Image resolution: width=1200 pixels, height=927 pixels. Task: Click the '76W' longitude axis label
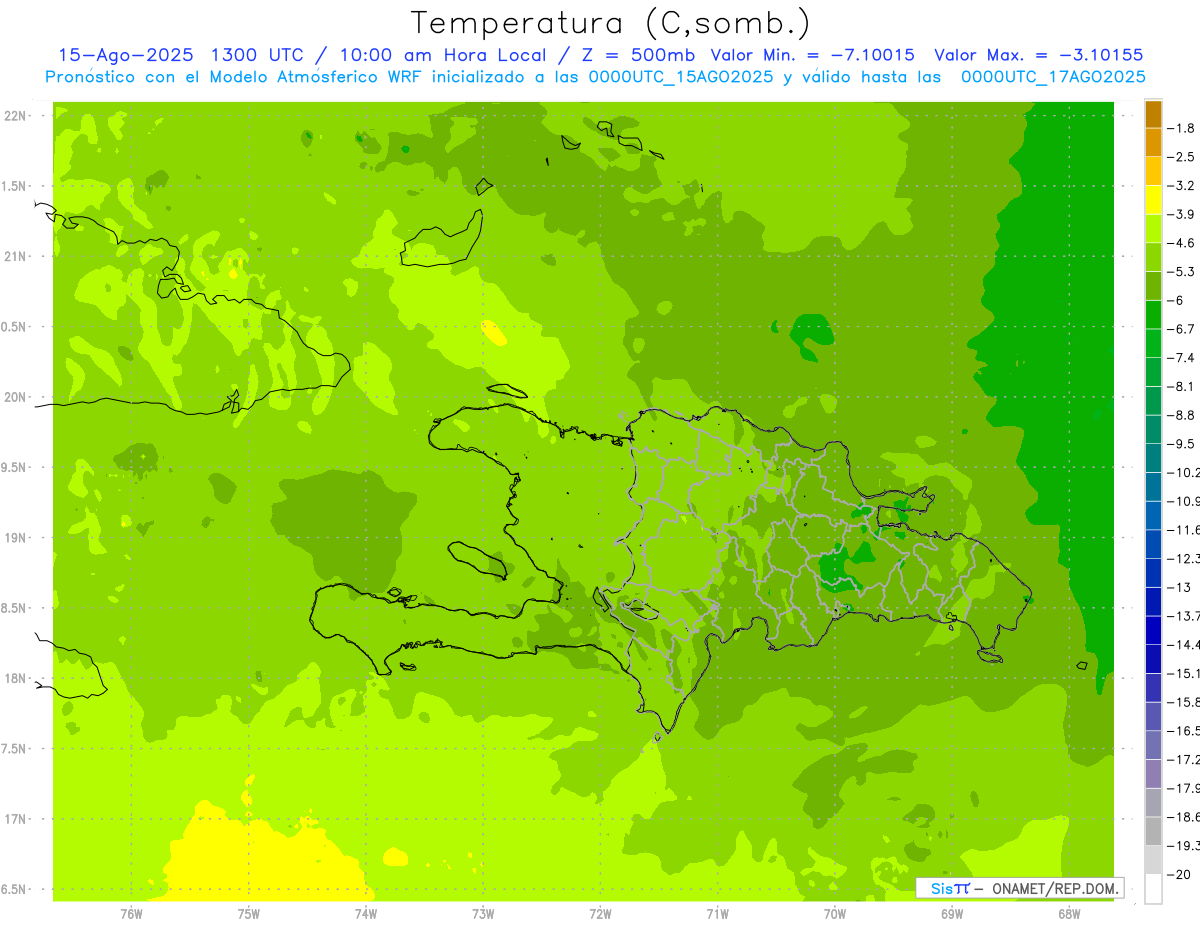pyautogui.click(x=131, y=914)
